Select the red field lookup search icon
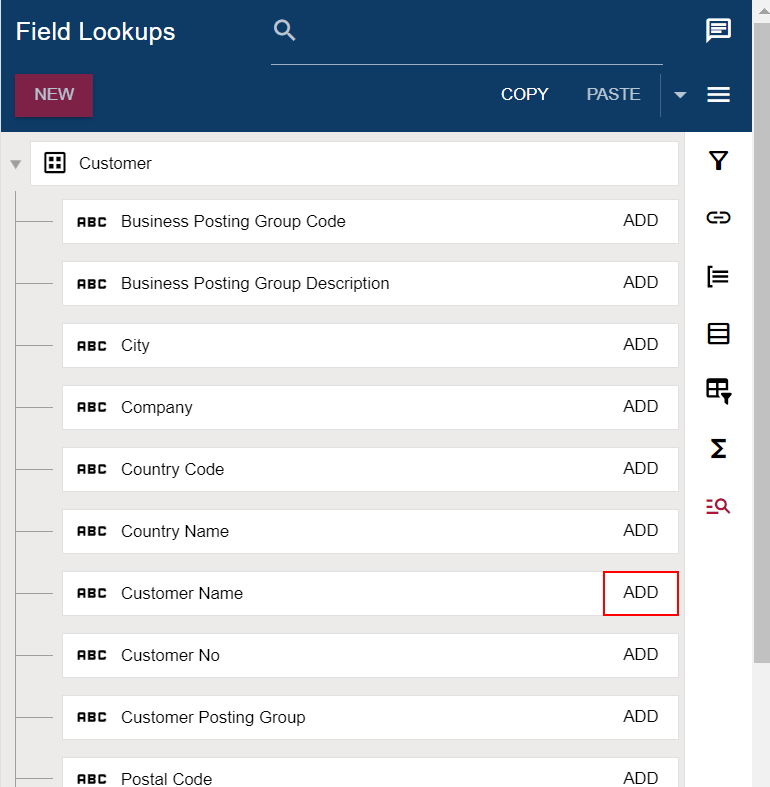Image resolution: width=770 pixels, height=787 pixels. [x=718, y=506]
